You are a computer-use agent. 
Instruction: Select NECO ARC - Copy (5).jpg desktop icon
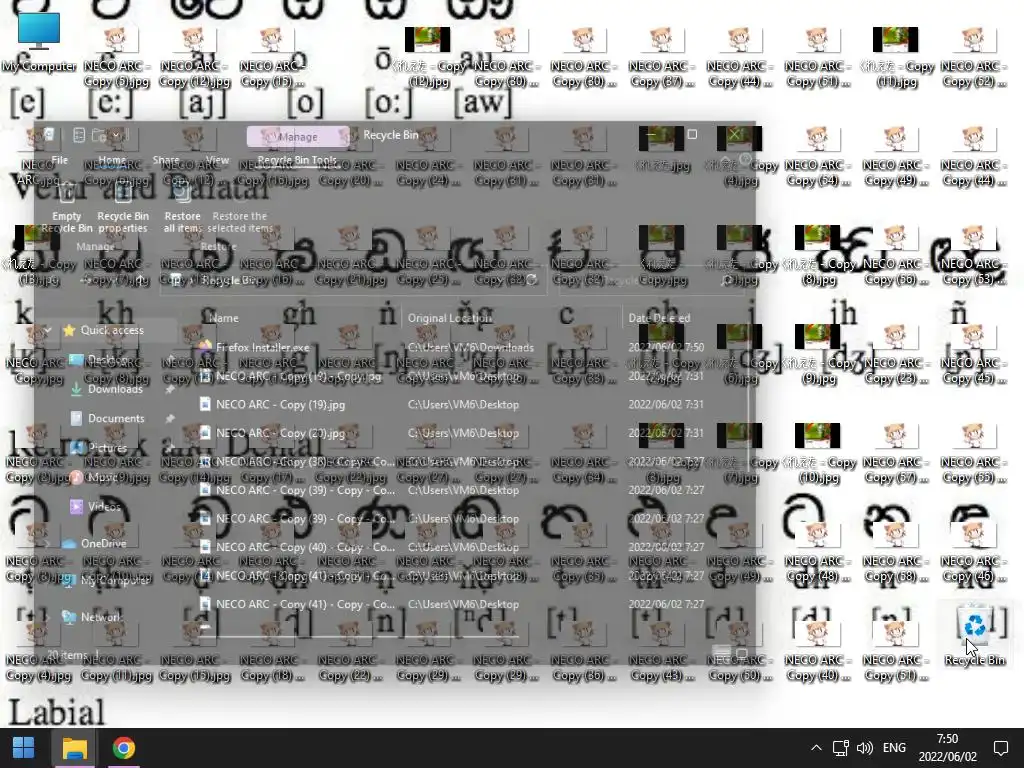[x=116, y=57]
